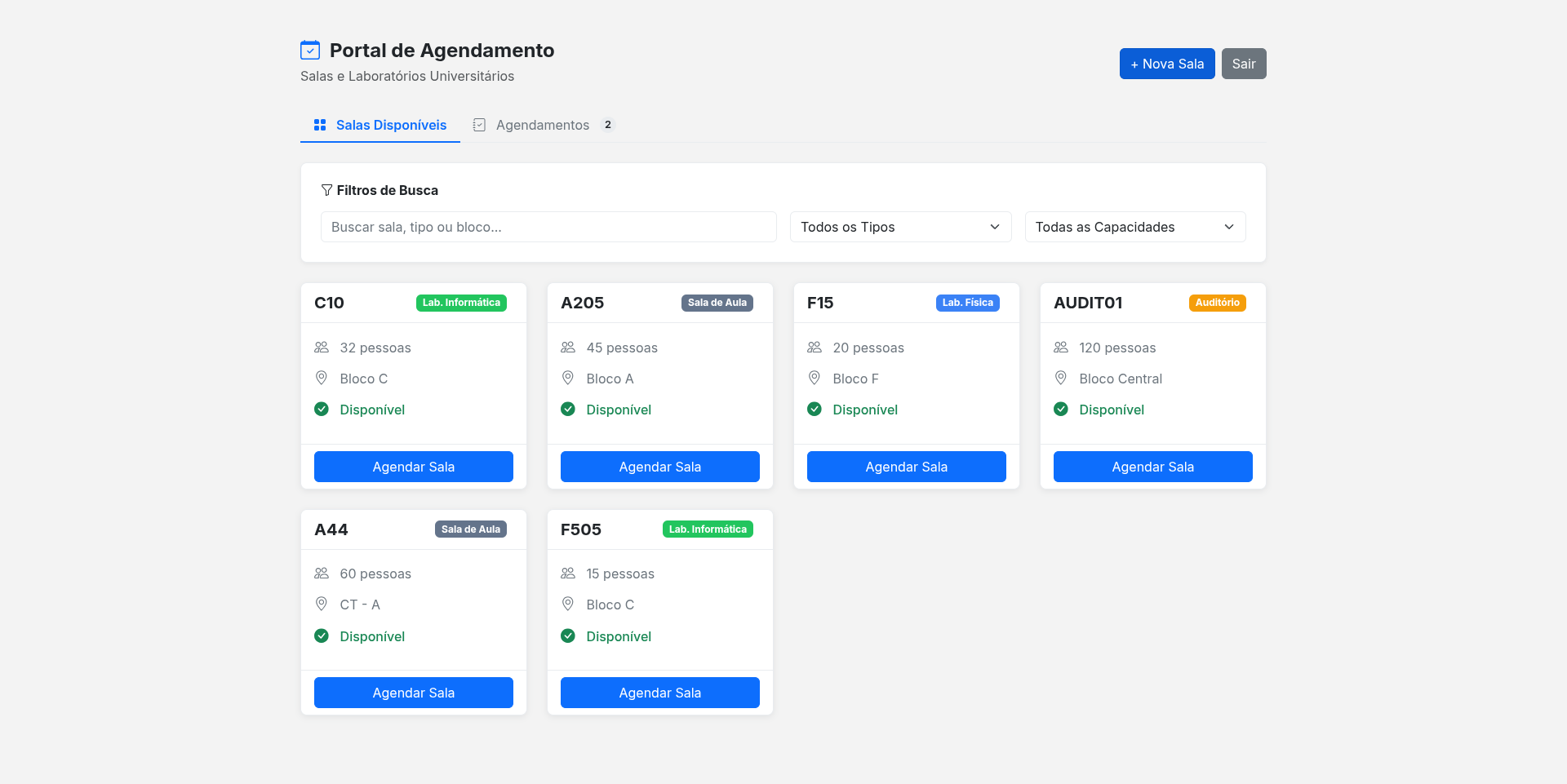Switch to the Agendamentos tab
The height and width of the screenshot is (784, 1567).
(x=543, y=125)
